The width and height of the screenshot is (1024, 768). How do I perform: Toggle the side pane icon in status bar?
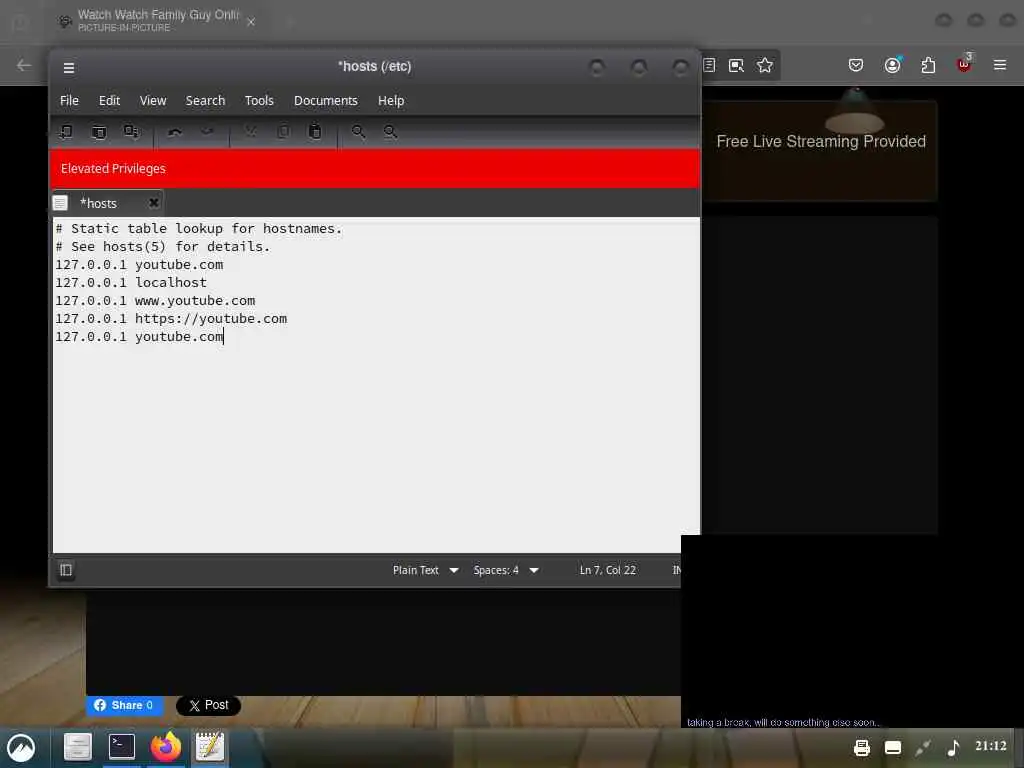66,570
